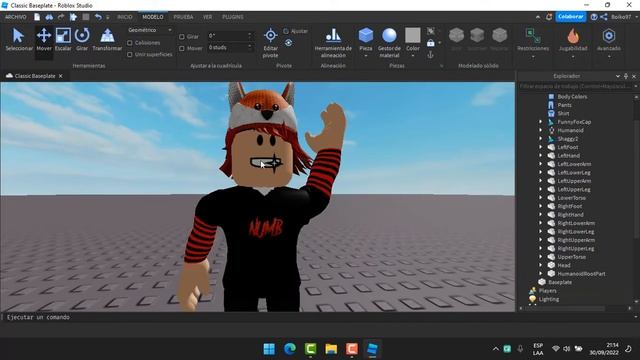640x360 pixels.
Task: Expand the Head tree item
Action: (x=540, y=265)
